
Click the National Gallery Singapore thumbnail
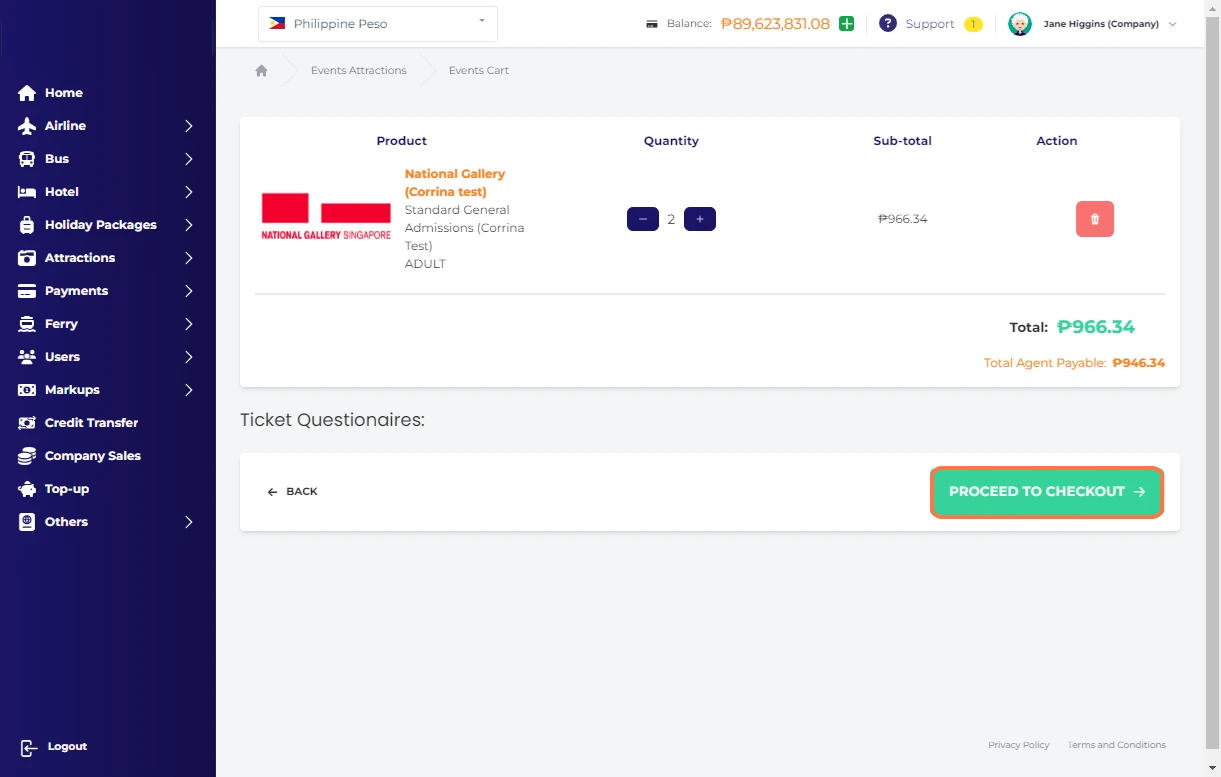[x=326, y=217]
